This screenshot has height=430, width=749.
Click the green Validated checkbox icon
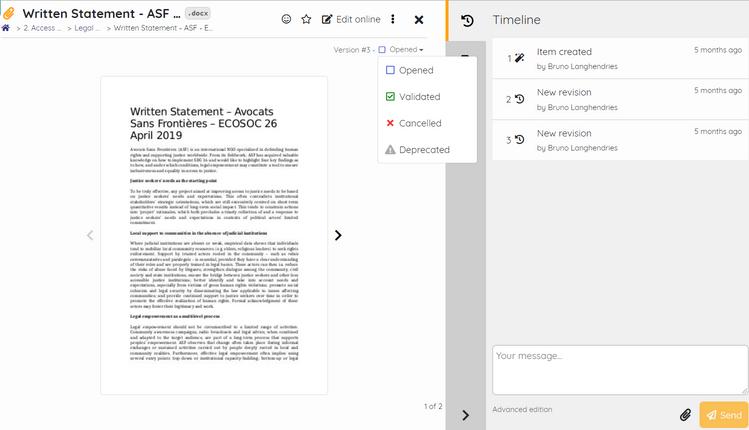[390, 97]
